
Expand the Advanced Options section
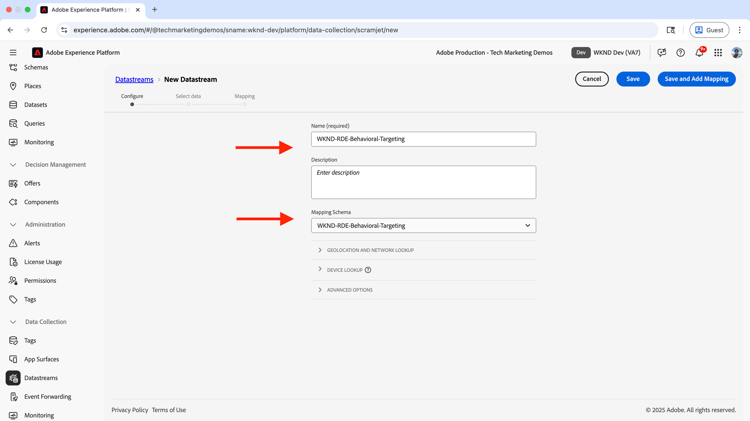pyautogui.click(x=423, y=290)
